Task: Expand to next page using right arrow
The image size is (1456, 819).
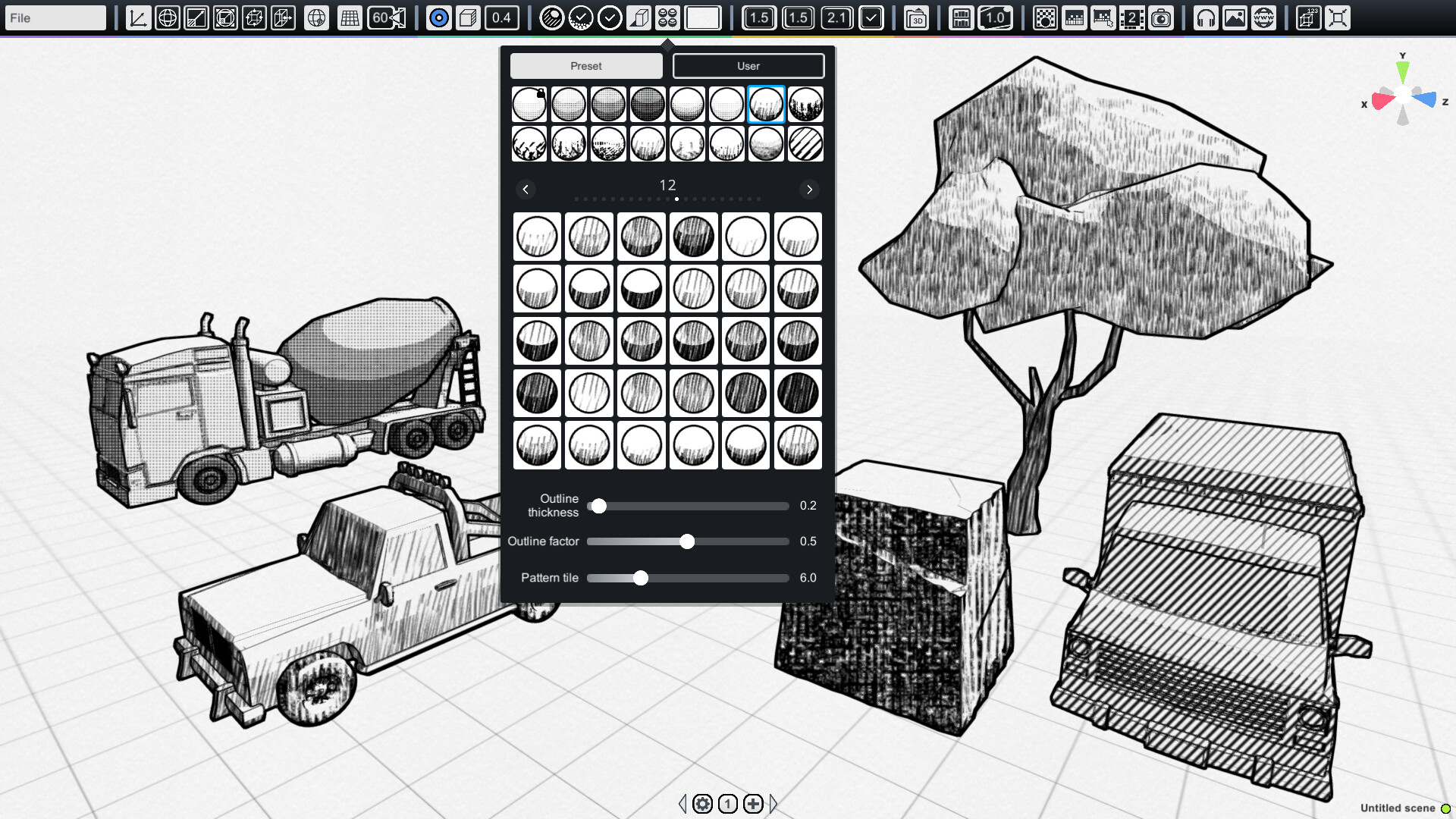Action: pos(808,189)
